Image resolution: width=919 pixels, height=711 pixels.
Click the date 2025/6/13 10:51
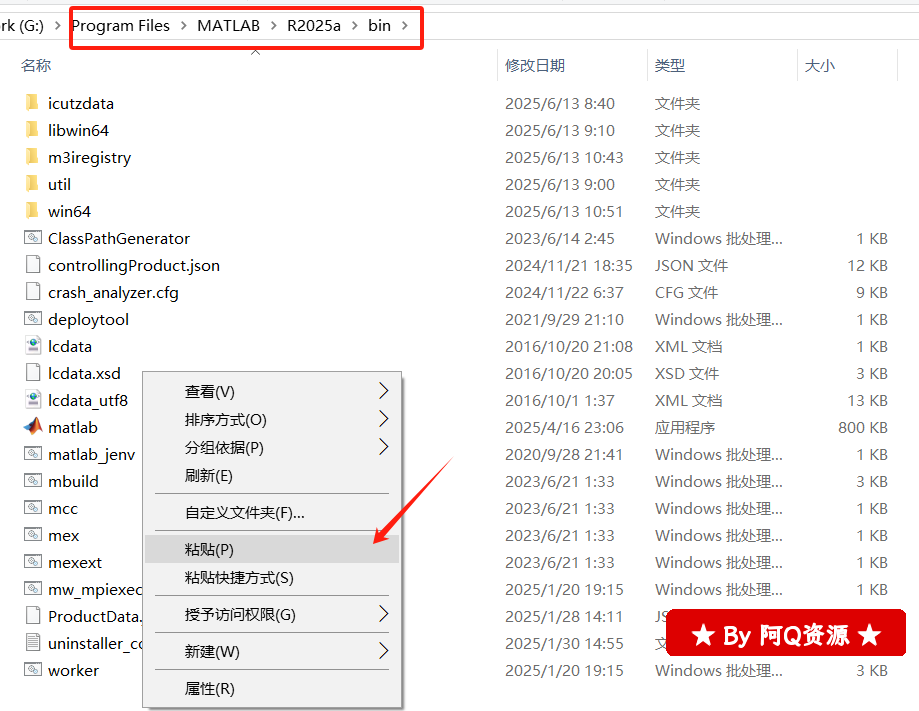(x=564, y=211)
